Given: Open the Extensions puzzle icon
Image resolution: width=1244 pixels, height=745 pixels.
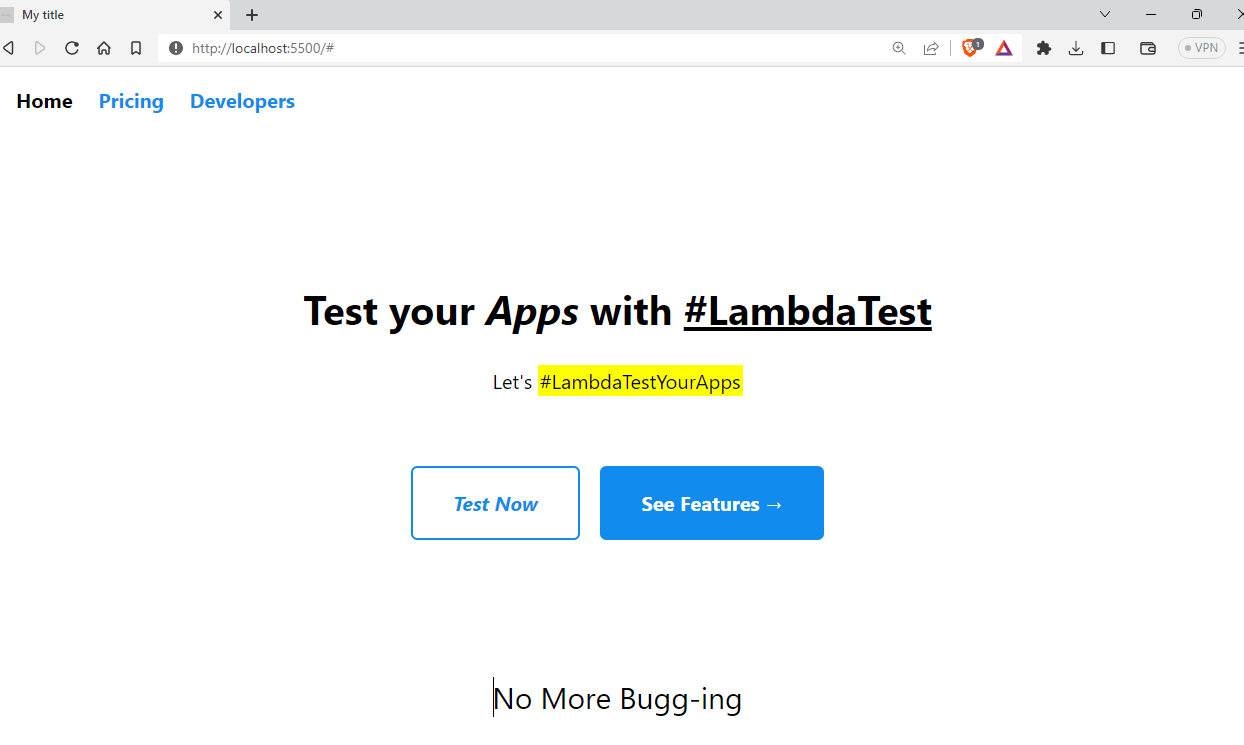Looking at the screenshot, I should point(1044,48).
